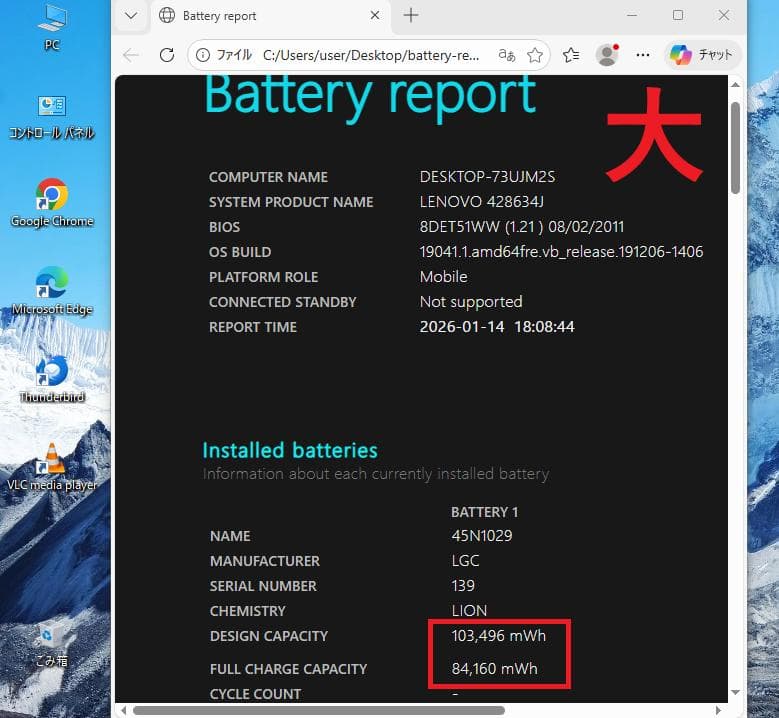Click the Not supported standby value
The image size is (779, 718).
pyautogui.click(x=471, y=302)
